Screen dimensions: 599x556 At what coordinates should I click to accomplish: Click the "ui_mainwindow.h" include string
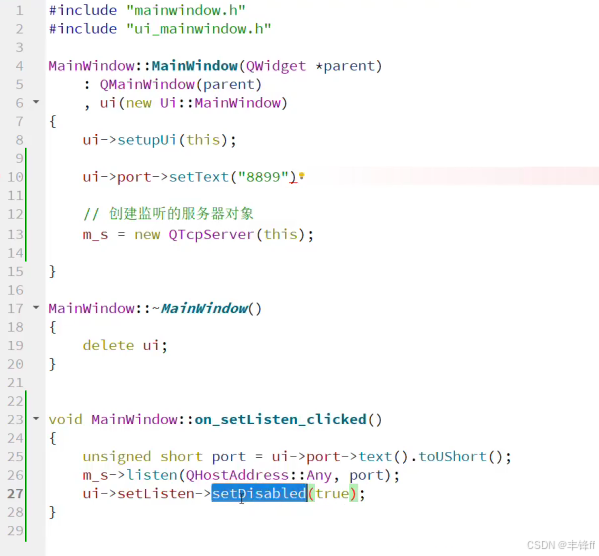coord(199,29)
